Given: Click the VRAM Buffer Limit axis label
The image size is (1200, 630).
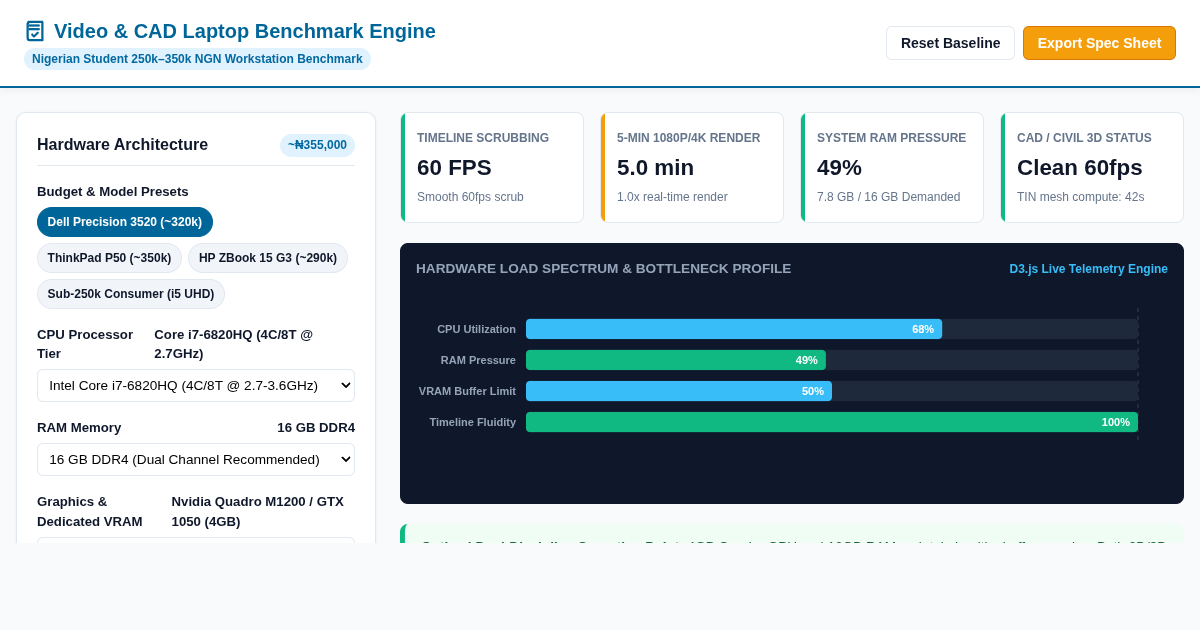Looking at the screenshot, I should click(x=467, y=391).
